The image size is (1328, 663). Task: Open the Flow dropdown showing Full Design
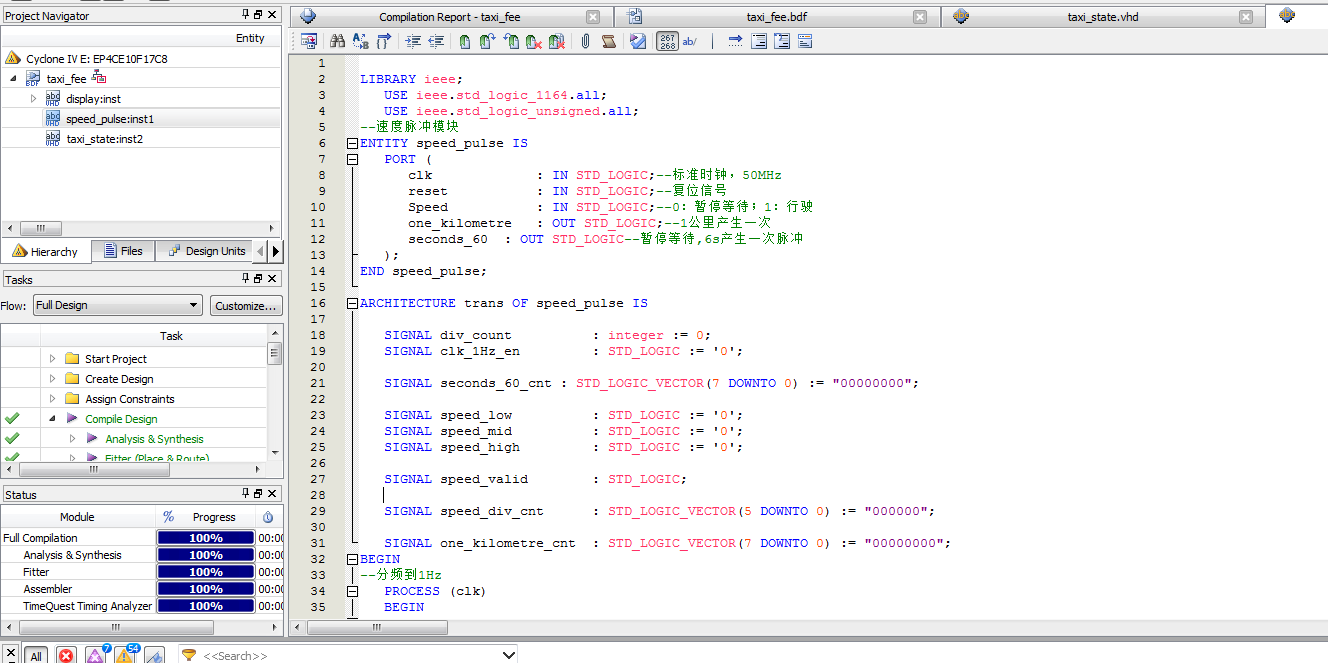click(x=117, y=305)
